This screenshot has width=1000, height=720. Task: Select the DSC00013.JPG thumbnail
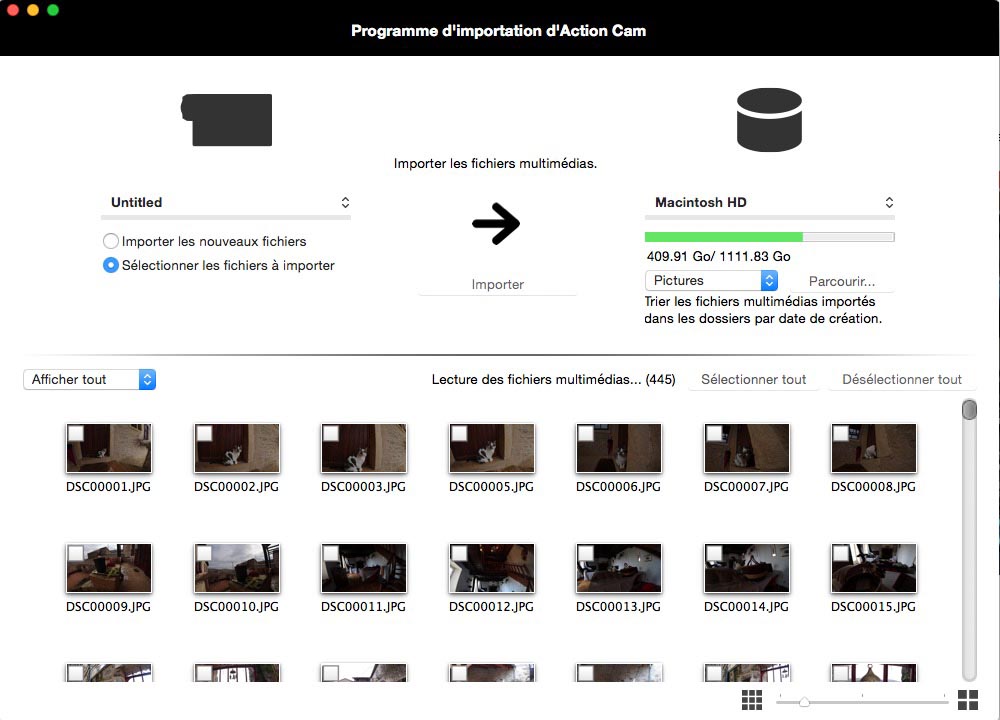(x=619, y=568)
